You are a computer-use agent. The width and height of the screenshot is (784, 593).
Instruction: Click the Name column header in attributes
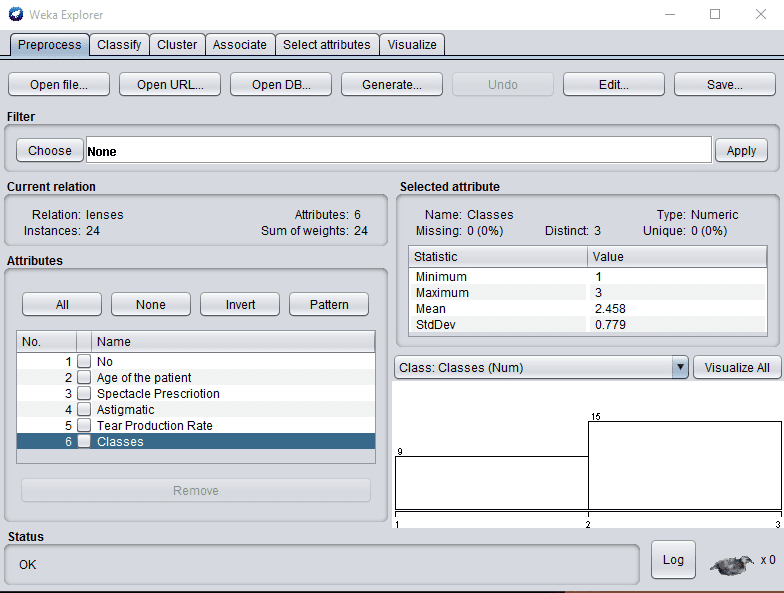[233, 342]
